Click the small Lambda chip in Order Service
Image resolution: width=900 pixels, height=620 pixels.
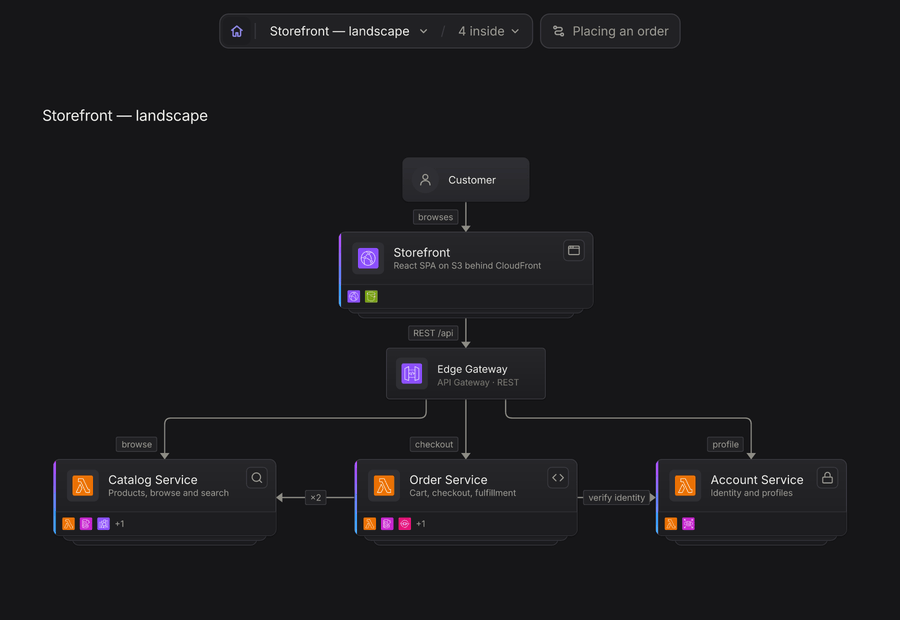click(x=370, y=524)
